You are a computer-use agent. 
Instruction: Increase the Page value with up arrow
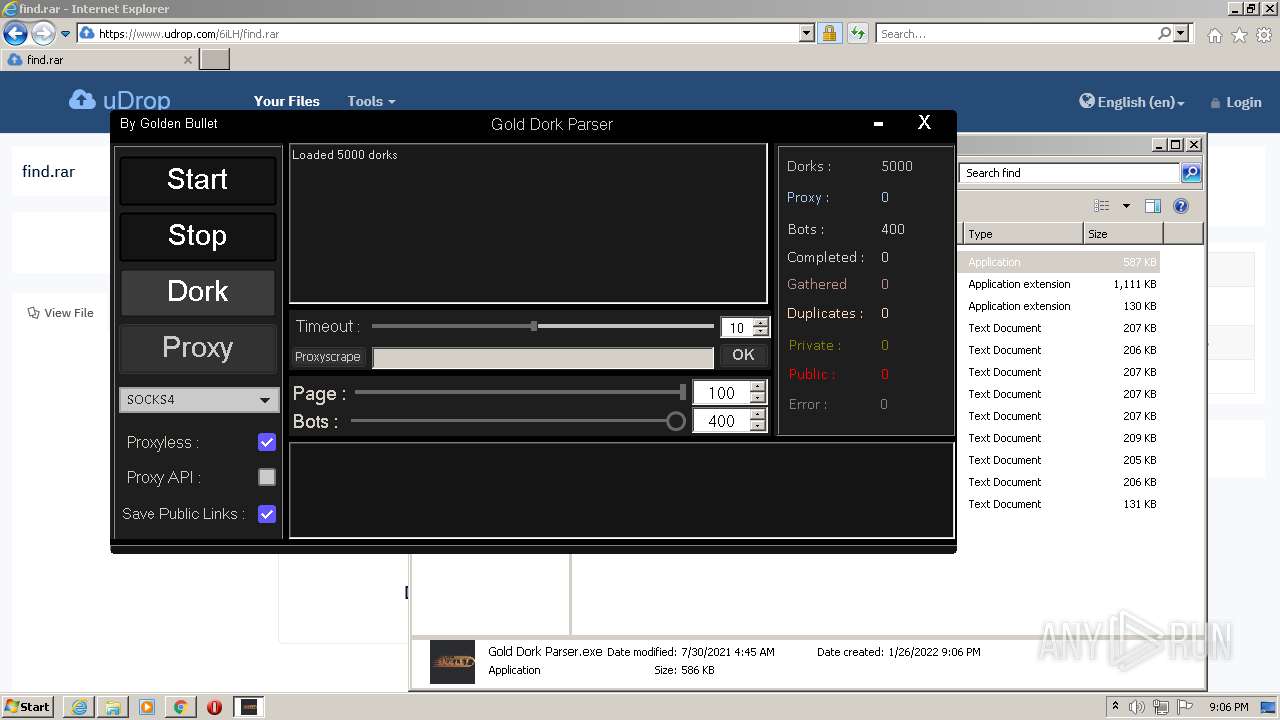click(x=757, y=387)
